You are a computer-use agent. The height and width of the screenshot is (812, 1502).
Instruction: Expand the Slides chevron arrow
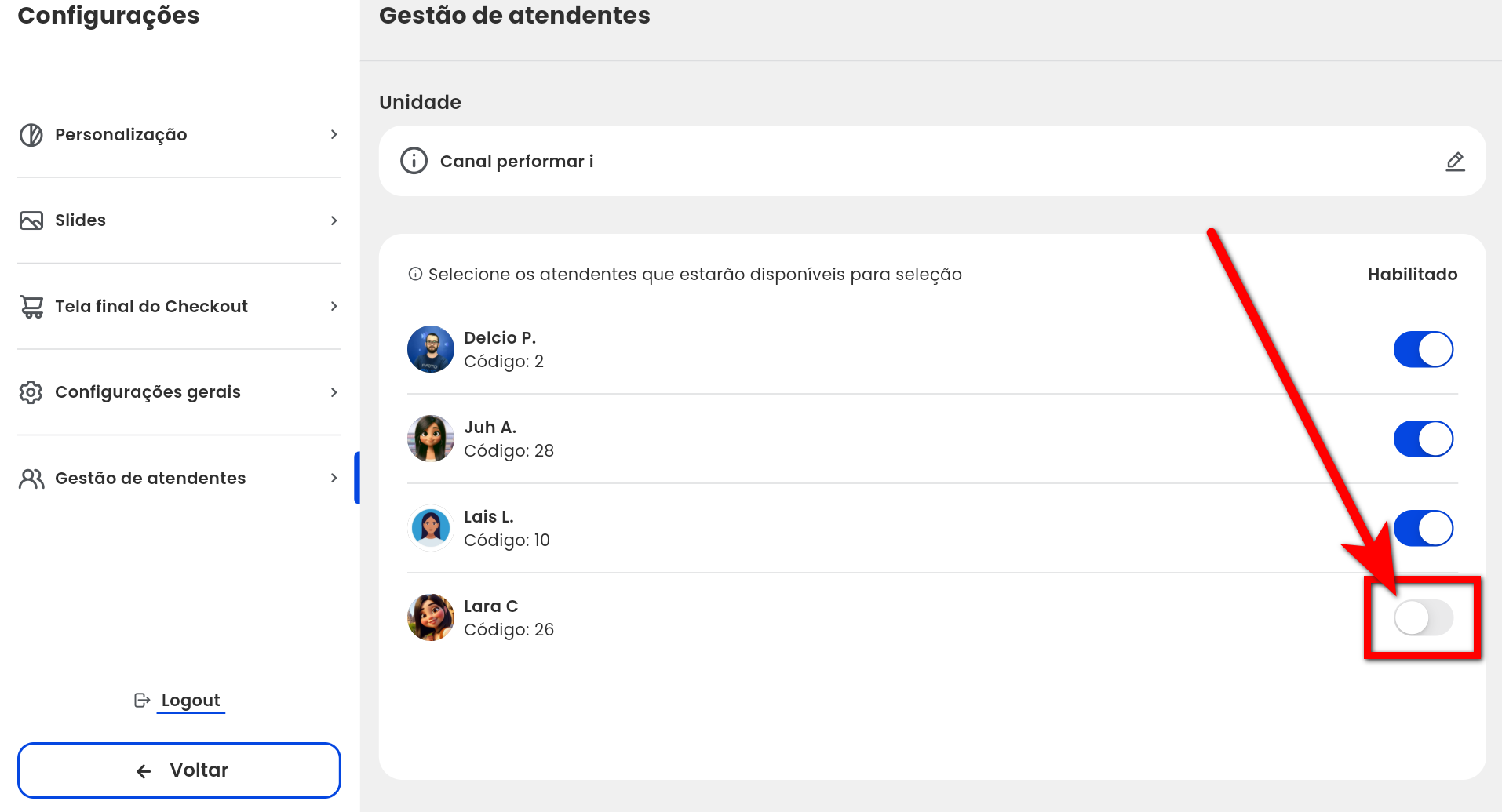click(334, 220)
